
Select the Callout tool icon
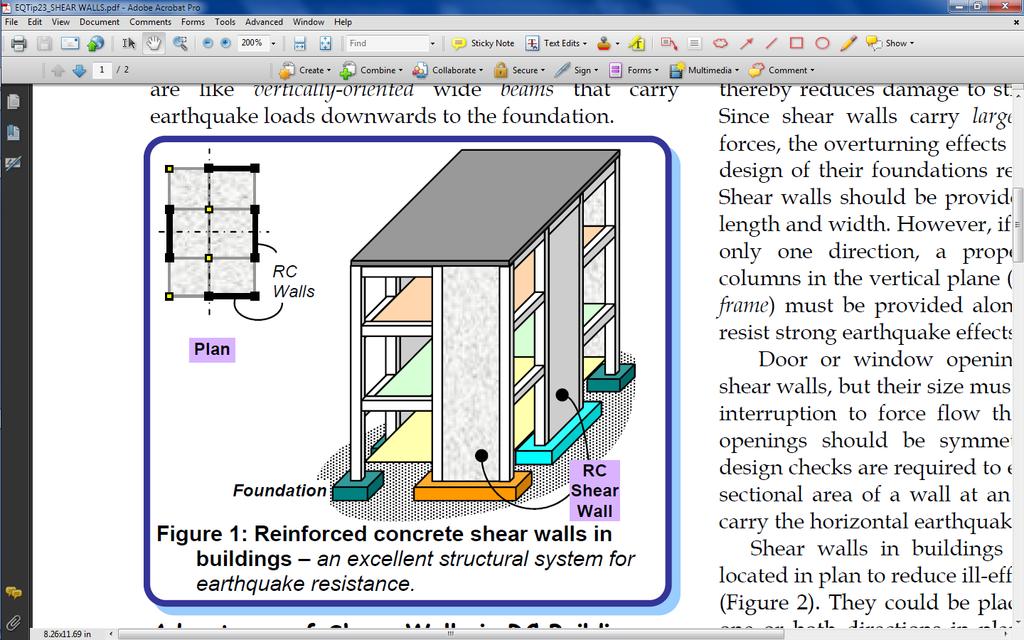click(669, 44)
